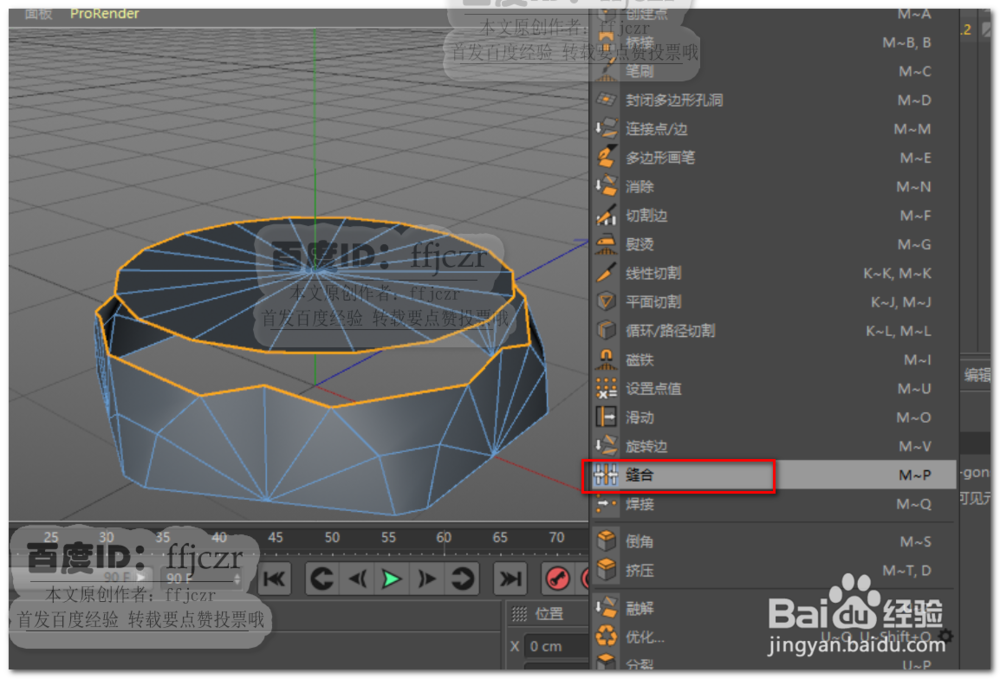The image size is (1000, 679).
Task: Select the 缝合 stitch icon
Action: click(606, 475)
